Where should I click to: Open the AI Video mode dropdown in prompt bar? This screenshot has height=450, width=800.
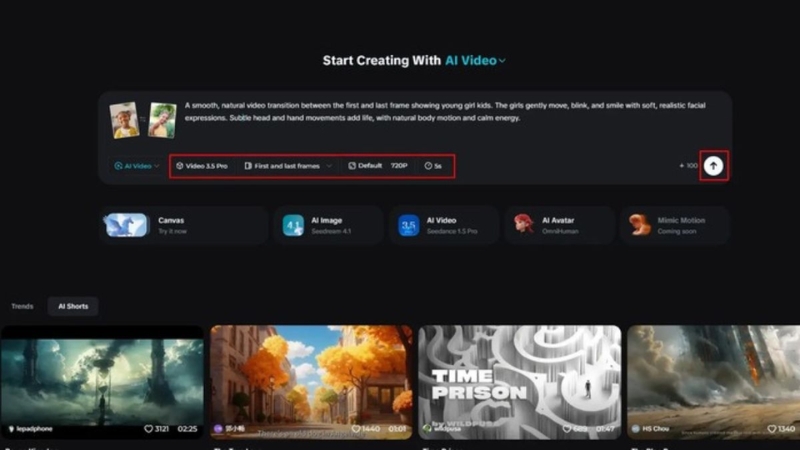click(137, 166)
